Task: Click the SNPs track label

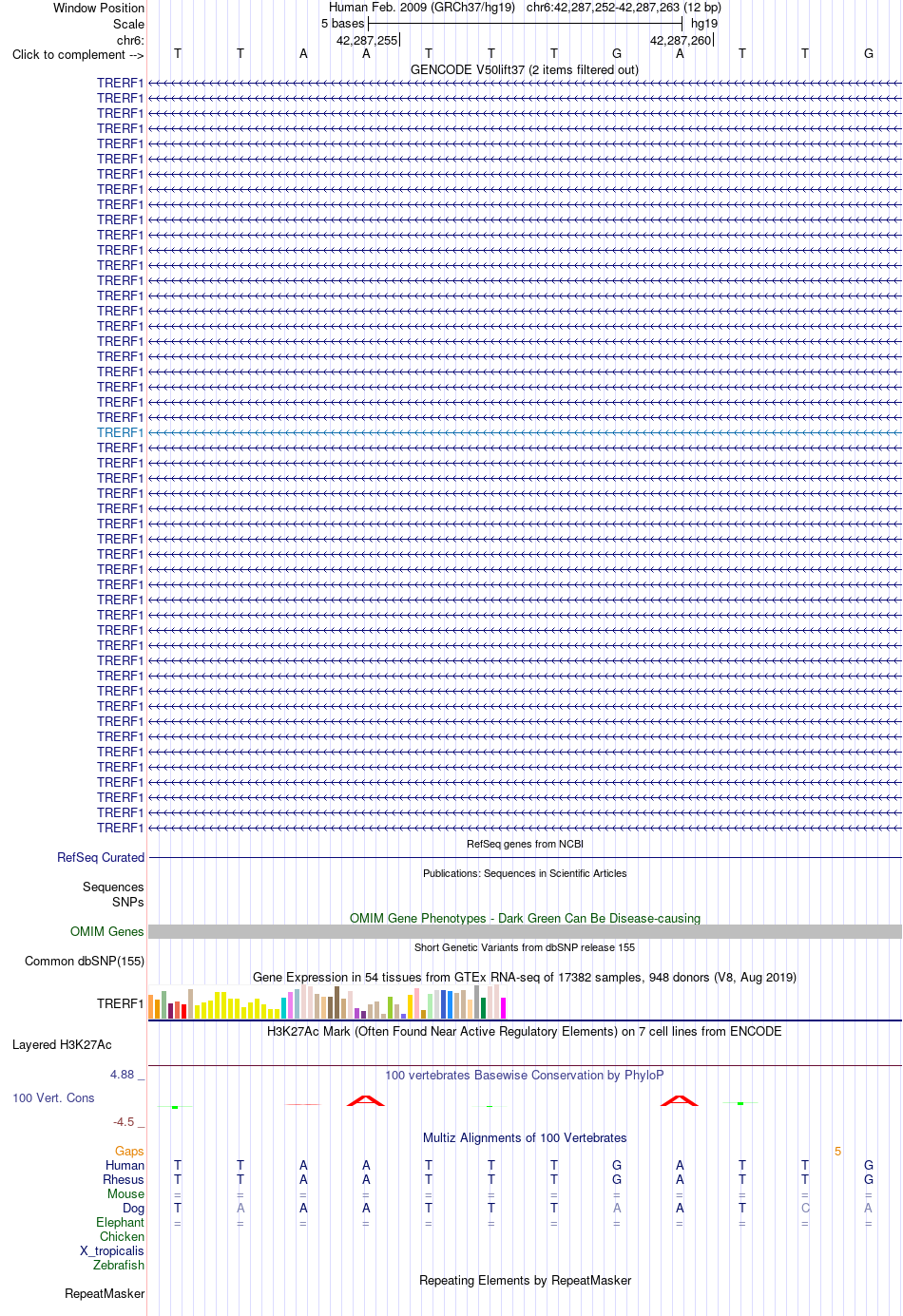Action: [x=128, y=902]
